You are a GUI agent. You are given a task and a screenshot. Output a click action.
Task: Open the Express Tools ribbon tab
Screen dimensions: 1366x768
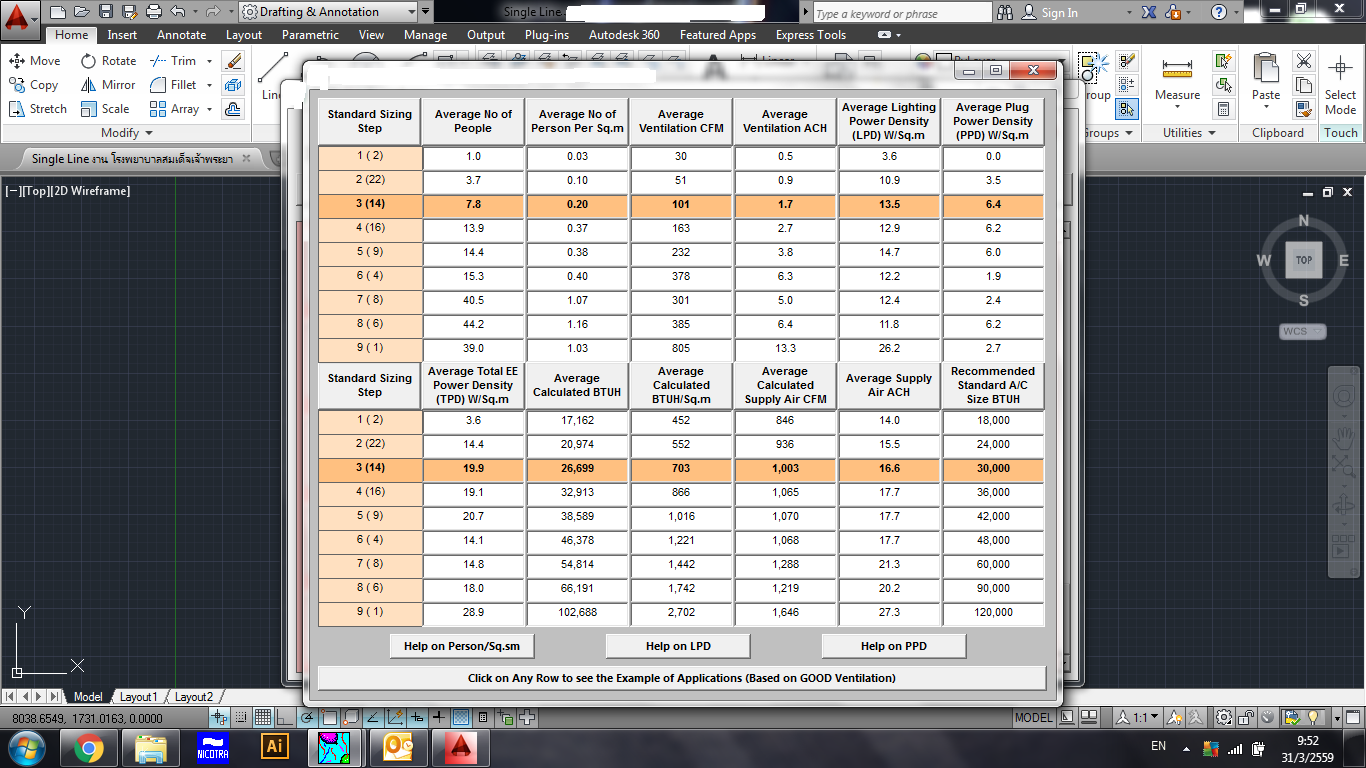pos(810,35)
